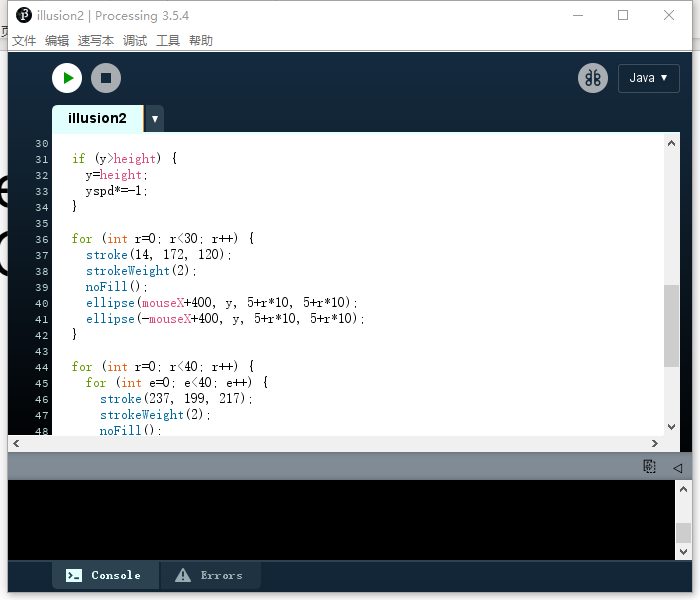Click inside the black console output area

pos(341,520)
